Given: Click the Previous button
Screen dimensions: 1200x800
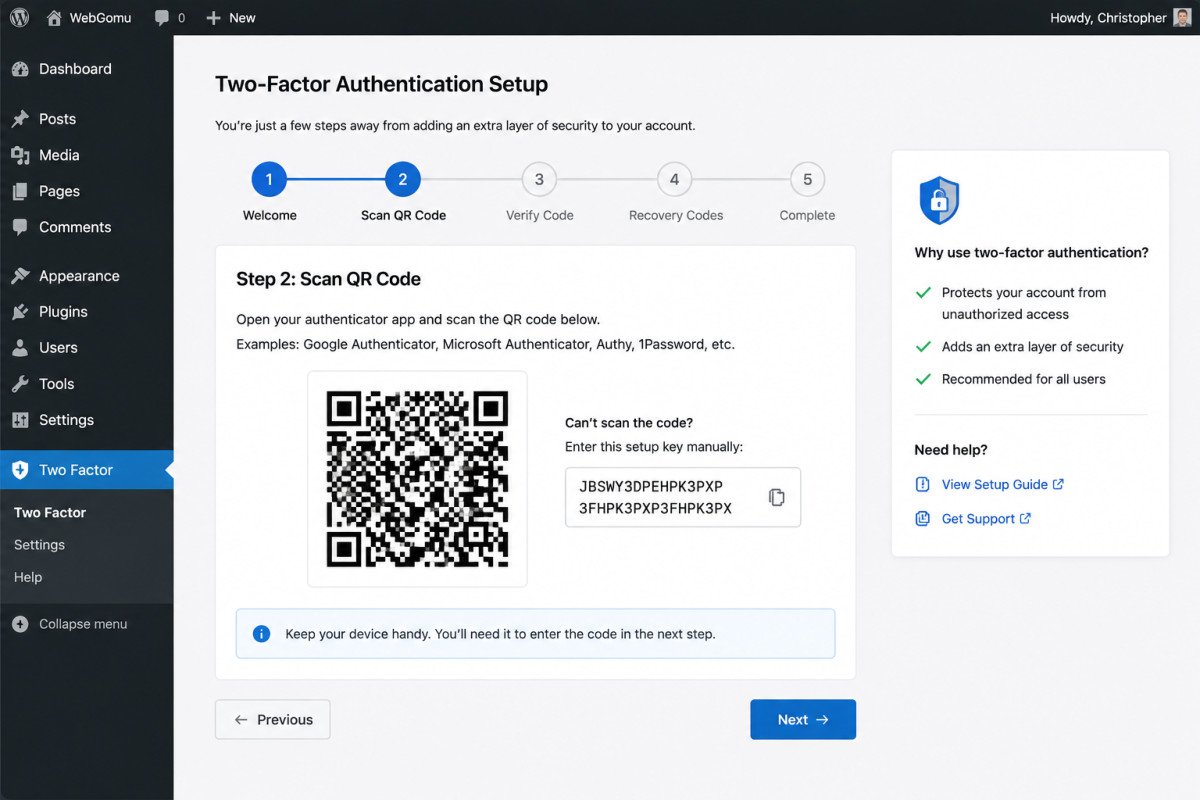Looking at the screenshot, I should [273, 720].
